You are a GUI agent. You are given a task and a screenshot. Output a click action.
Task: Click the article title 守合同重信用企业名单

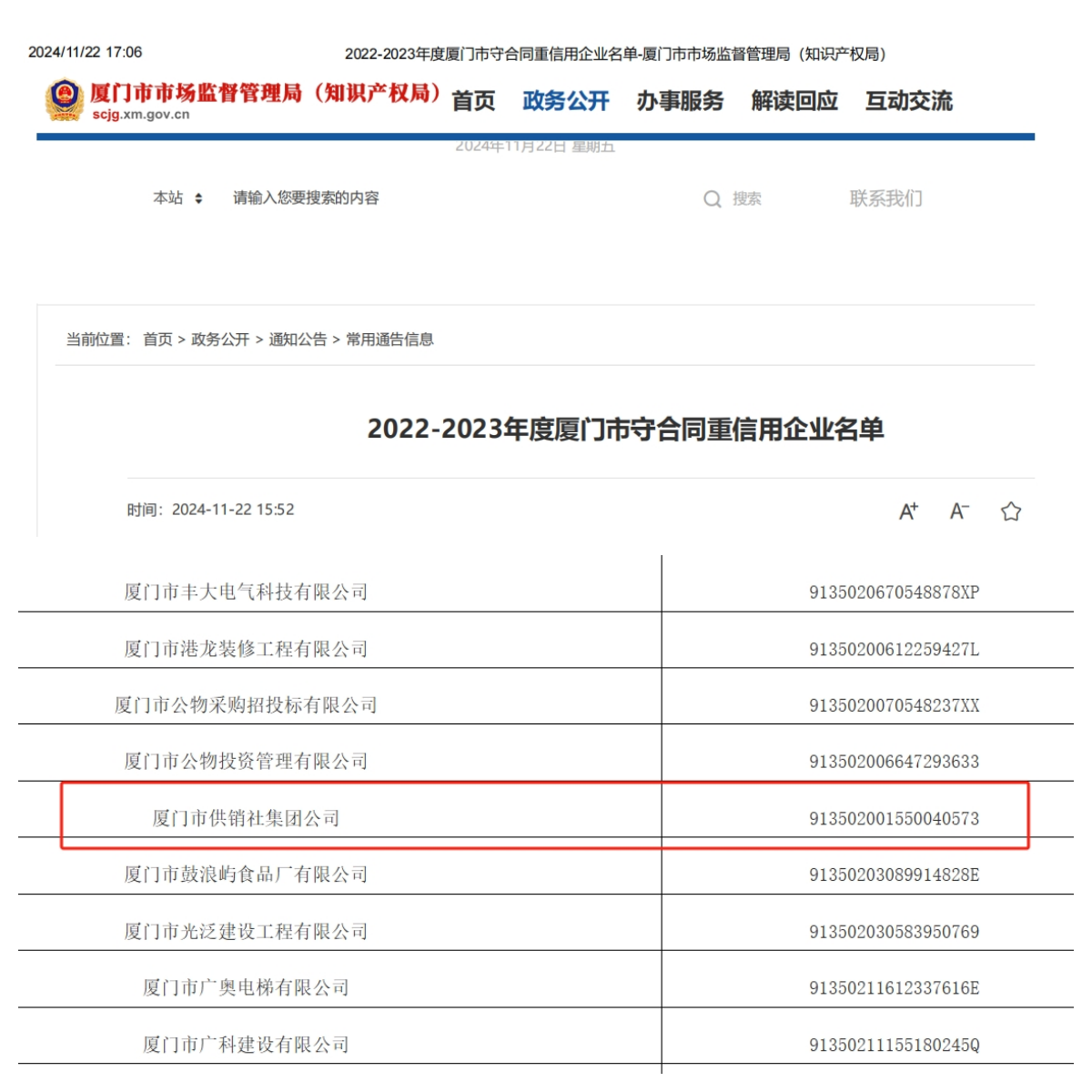pyautogui.click(x=625, y=429)
